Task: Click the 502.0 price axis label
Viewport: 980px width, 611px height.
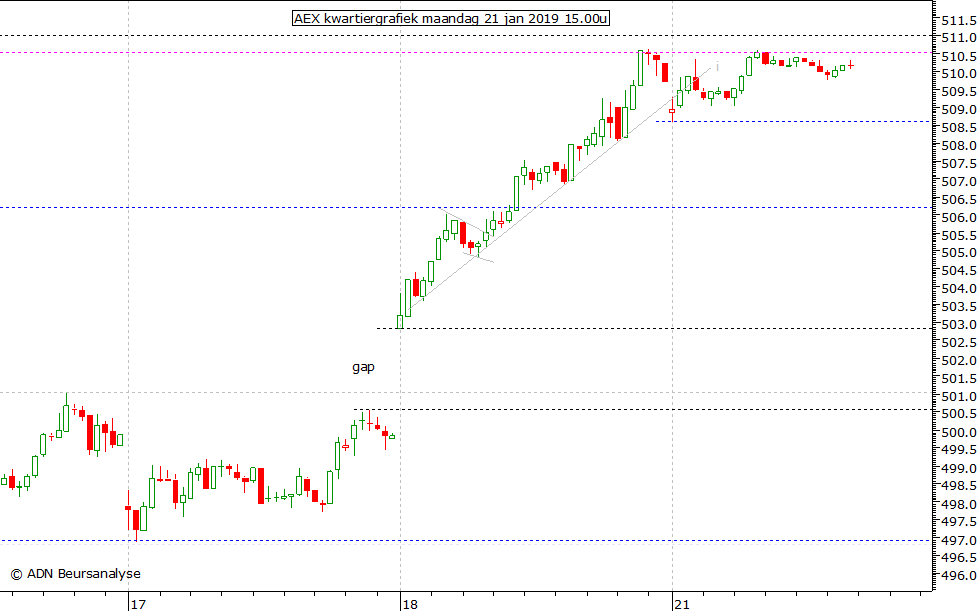Action: click(x=959, y=360)
